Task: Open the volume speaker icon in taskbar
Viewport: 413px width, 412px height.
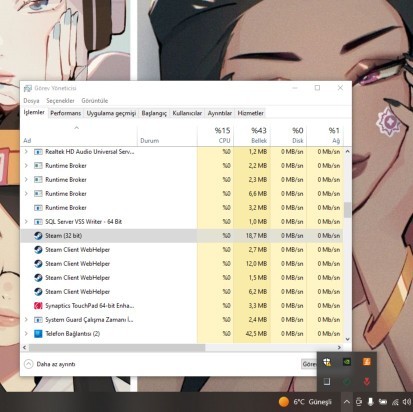Action: (407, 402)
